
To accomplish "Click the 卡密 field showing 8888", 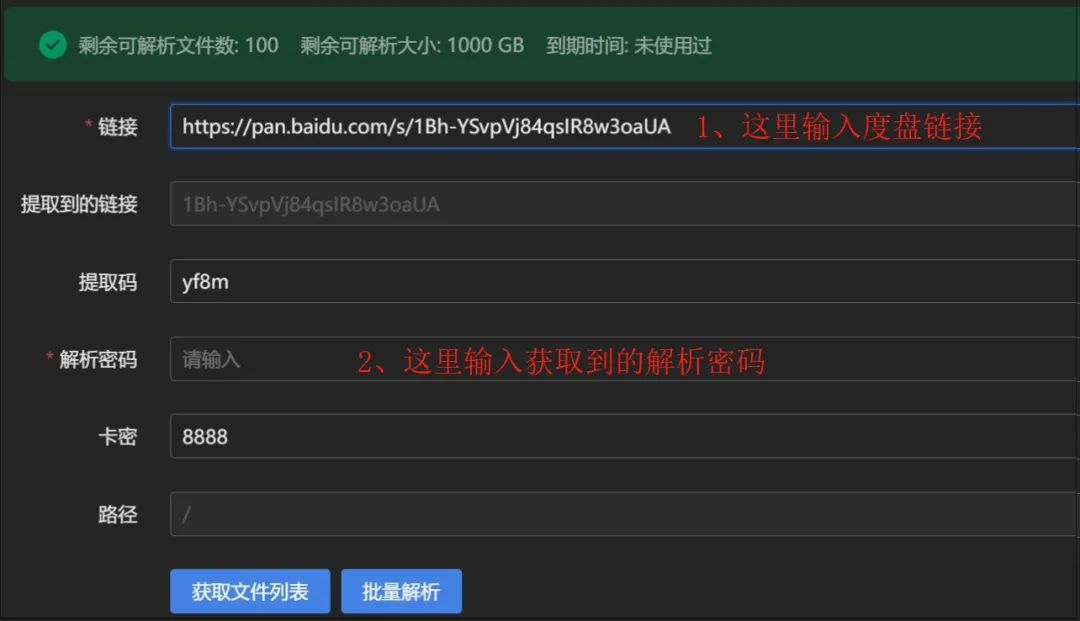I will pyautogui.click(x=400, y=437).
